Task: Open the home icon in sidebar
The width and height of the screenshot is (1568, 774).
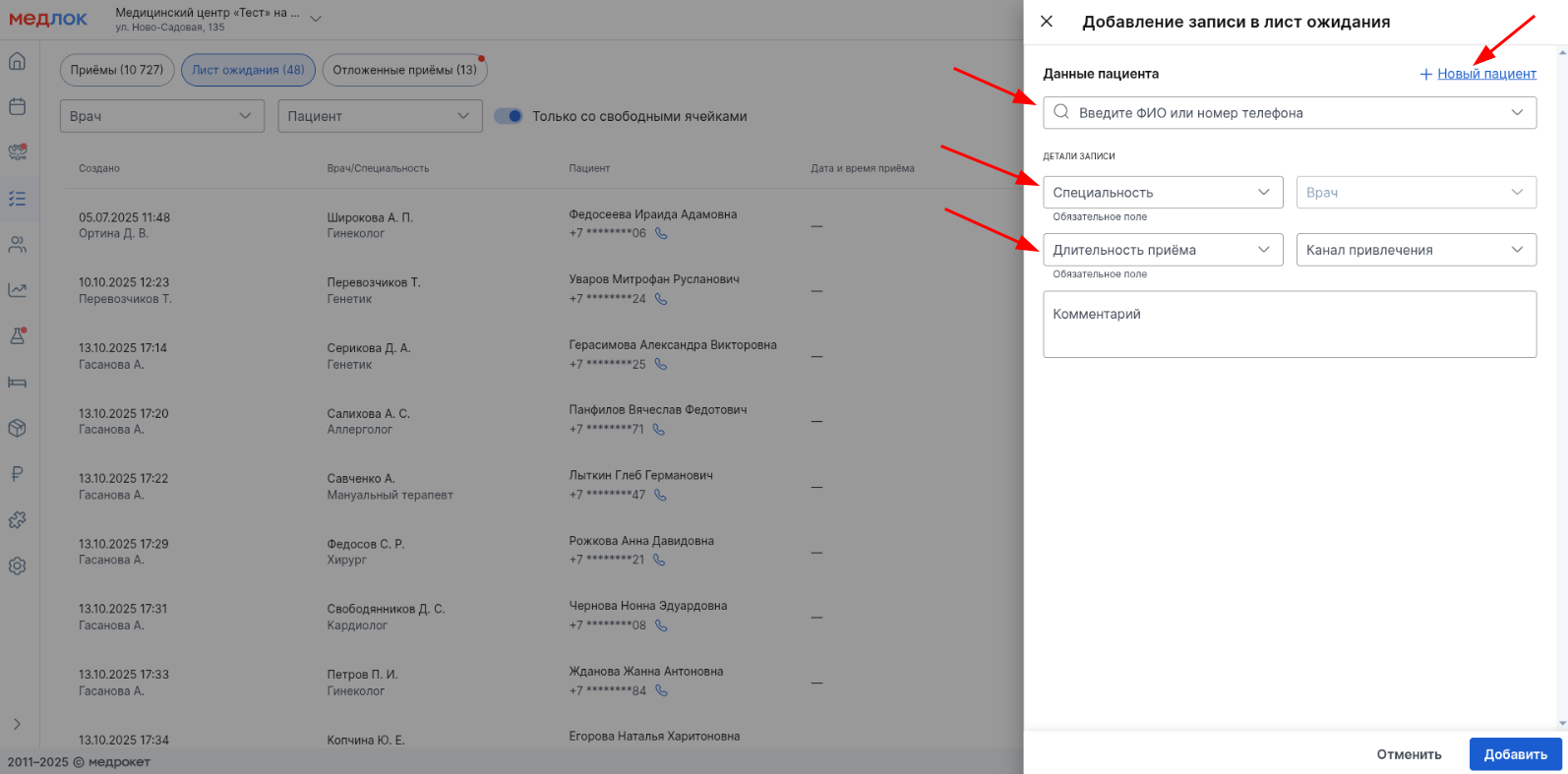Action: pyautogui.click(x=17, y=61)
